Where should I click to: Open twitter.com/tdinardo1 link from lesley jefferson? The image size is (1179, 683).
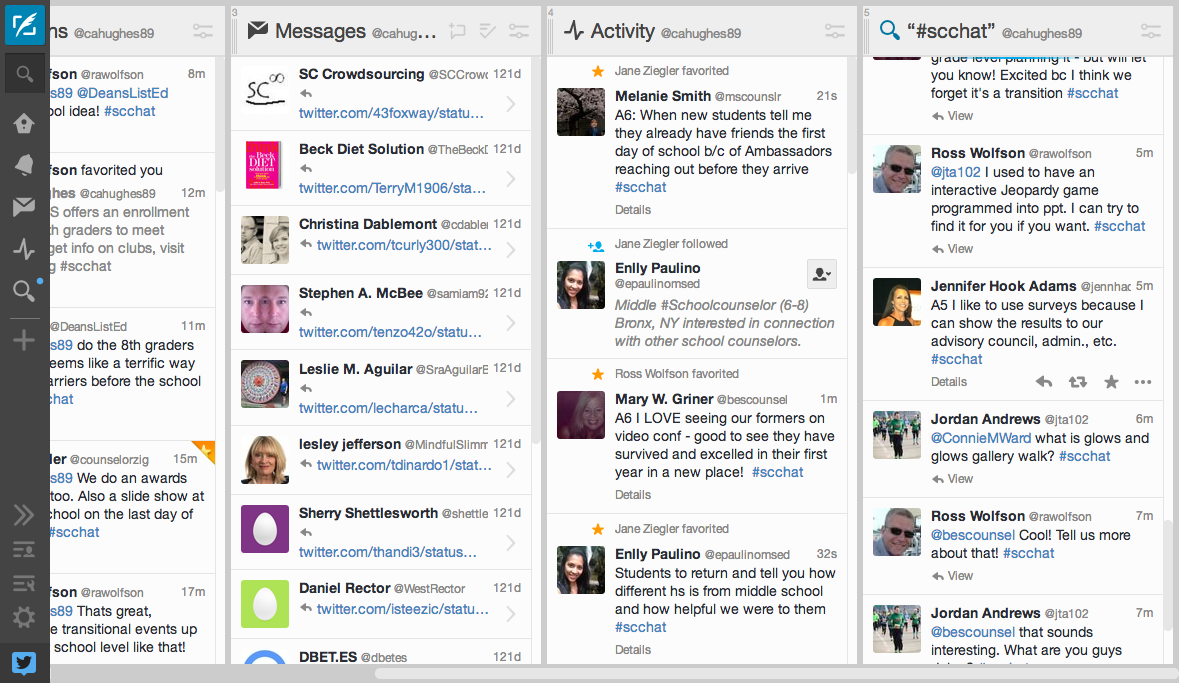tap(404, 465)
